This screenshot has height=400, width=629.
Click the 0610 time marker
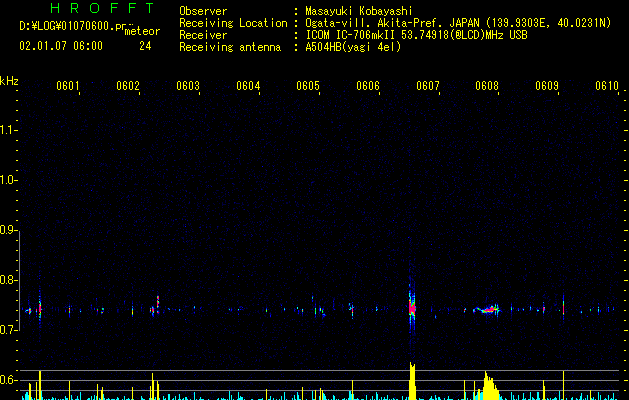coord(607,86)
